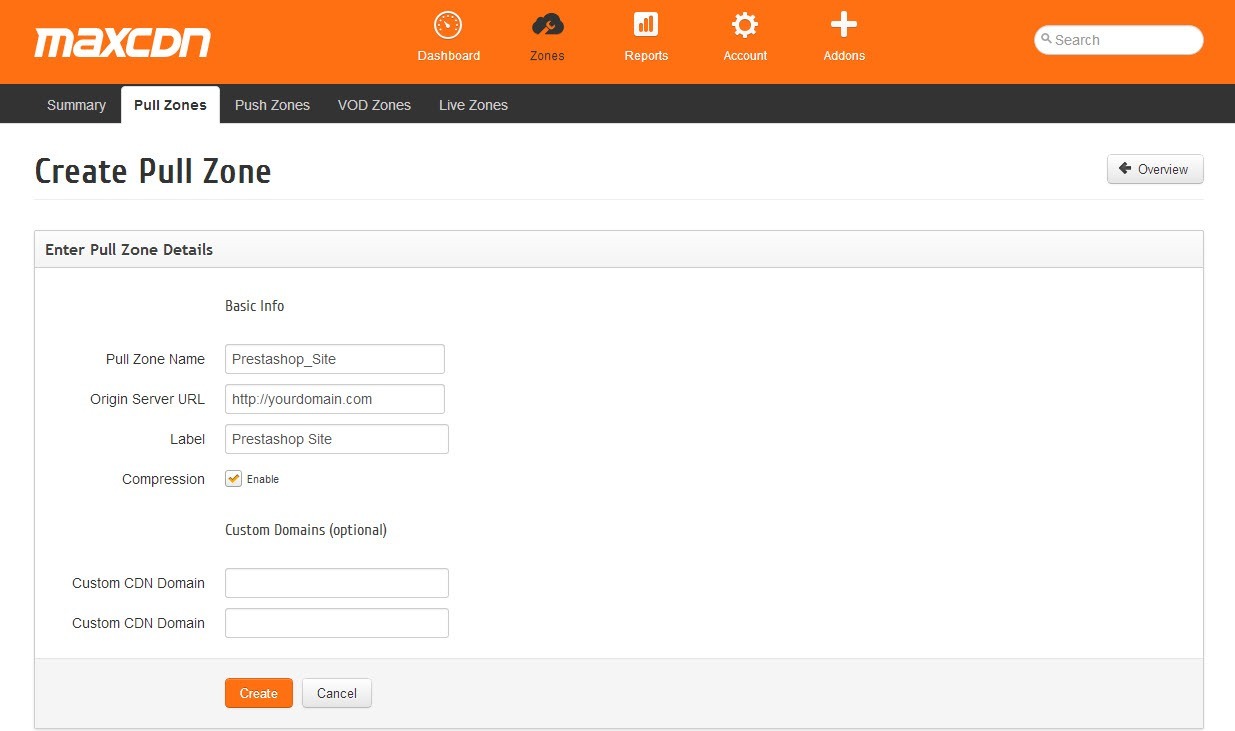This screenshot has width=1235, height=731.
Task: Click the Dashboard label text
Action: point(449,56)
